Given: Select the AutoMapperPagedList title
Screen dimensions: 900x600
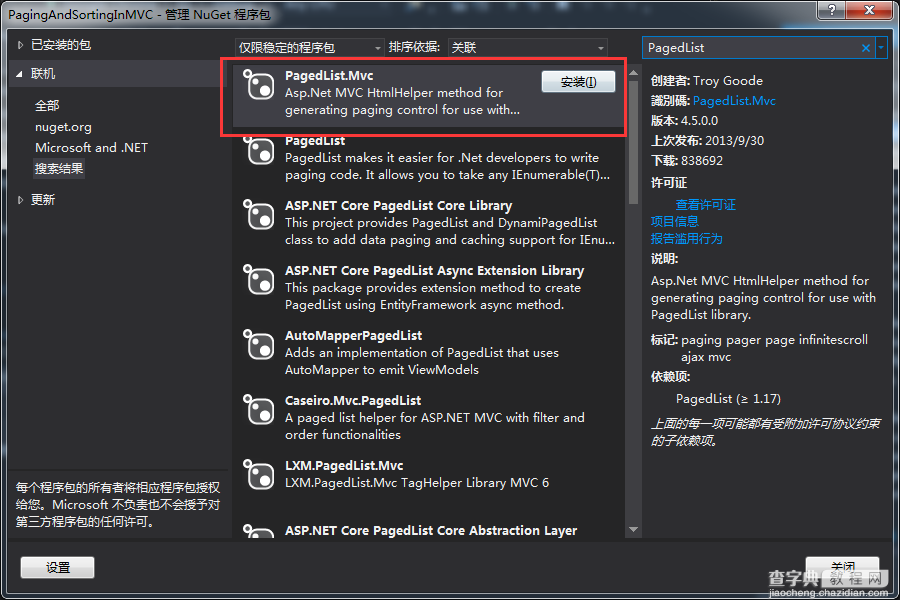Looking at the screenshot, I should pyautogui.click(x=354, y=335).
